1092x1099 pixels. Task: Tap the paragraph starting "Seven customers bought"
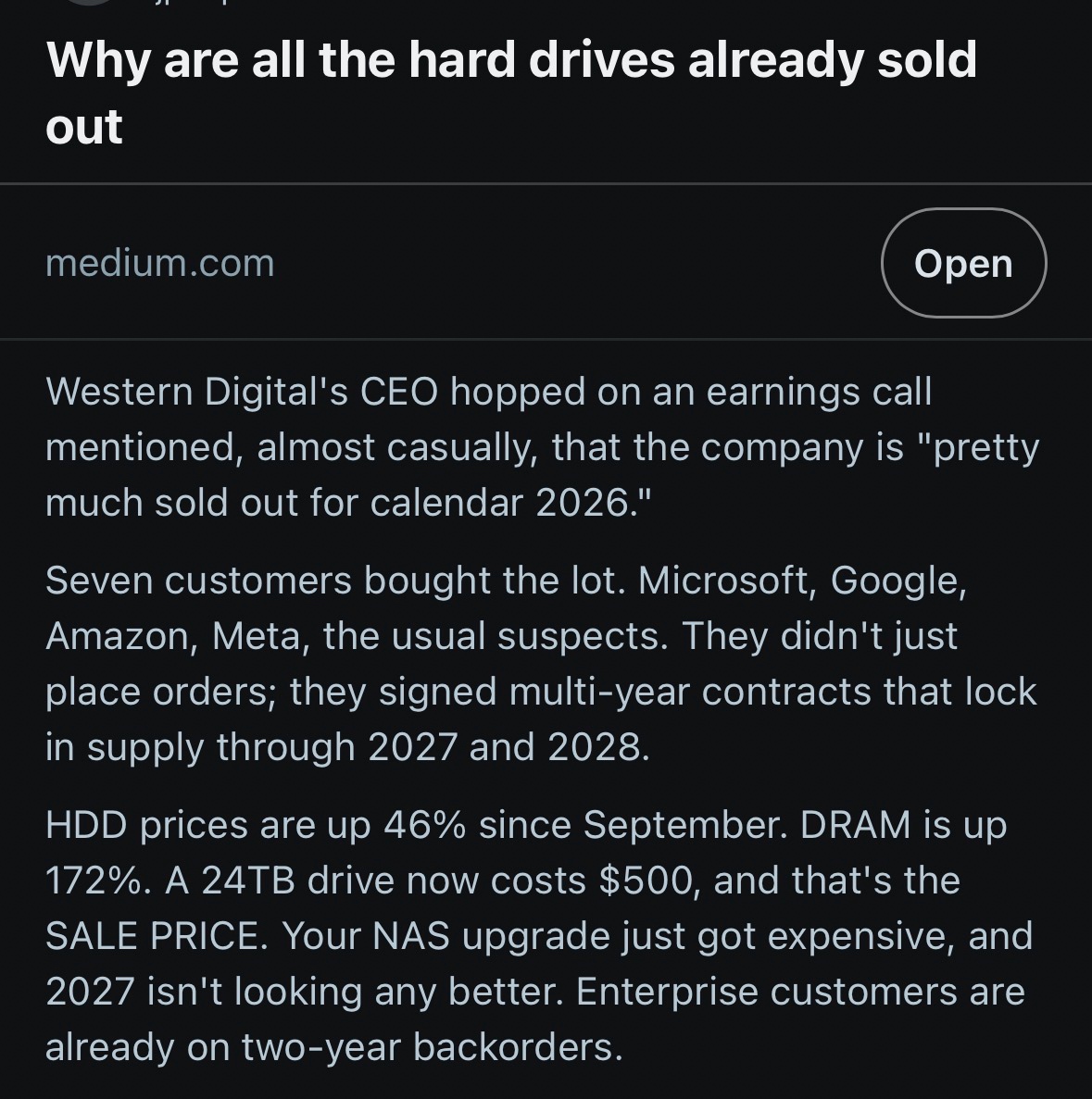(542, 664)
